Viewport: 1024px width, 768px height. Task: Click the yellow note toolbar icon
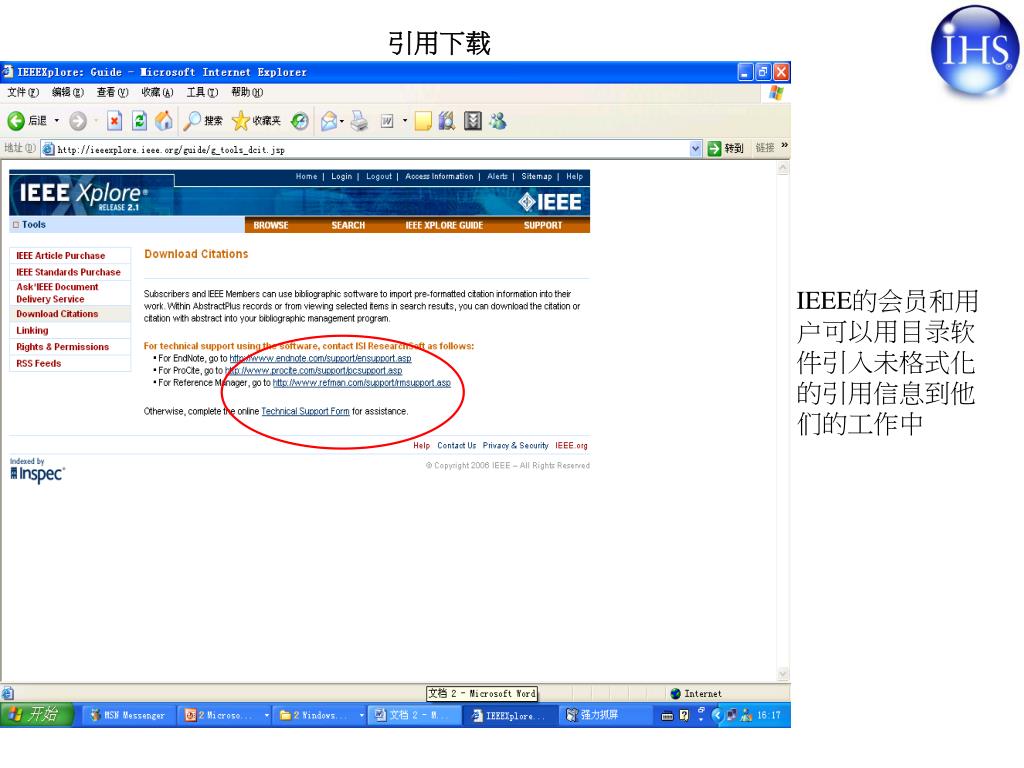pos(423,121)
